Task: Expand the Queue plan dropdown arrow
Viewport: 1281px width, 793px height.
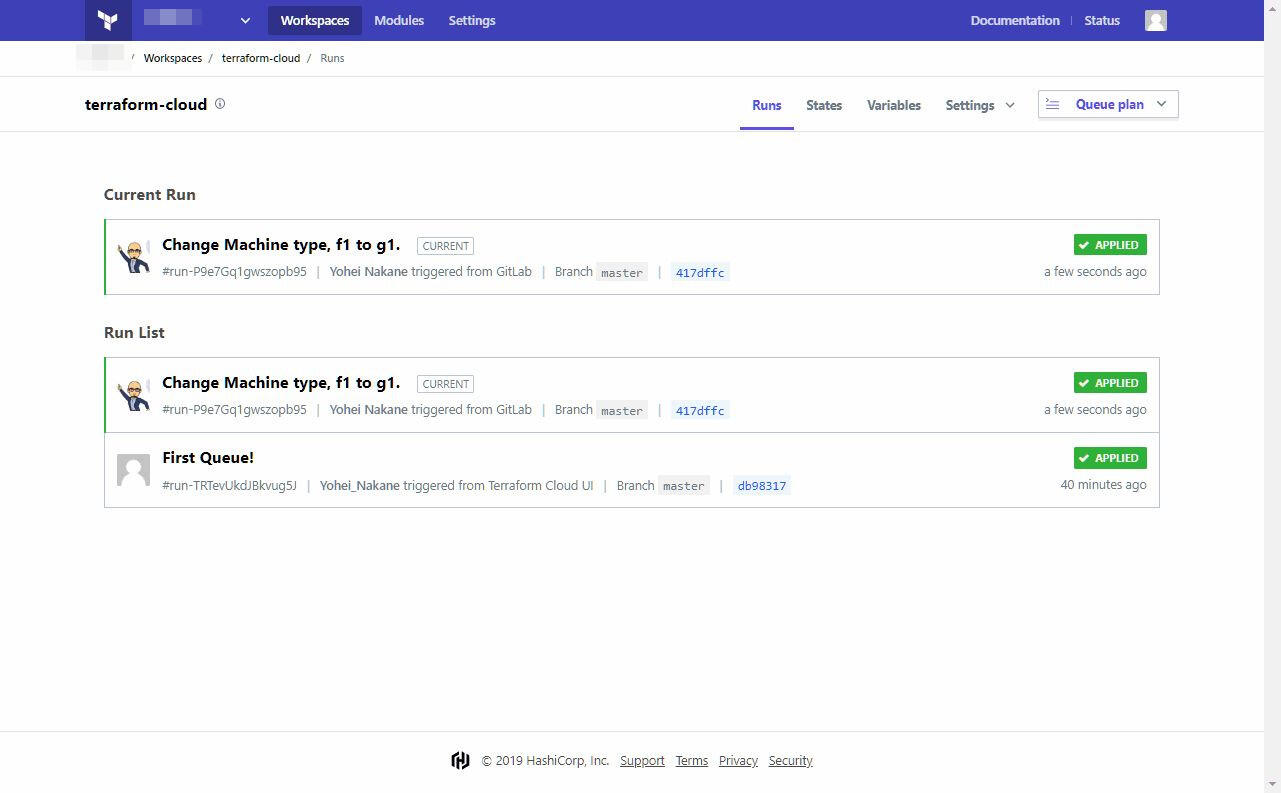Action: 1161,104
